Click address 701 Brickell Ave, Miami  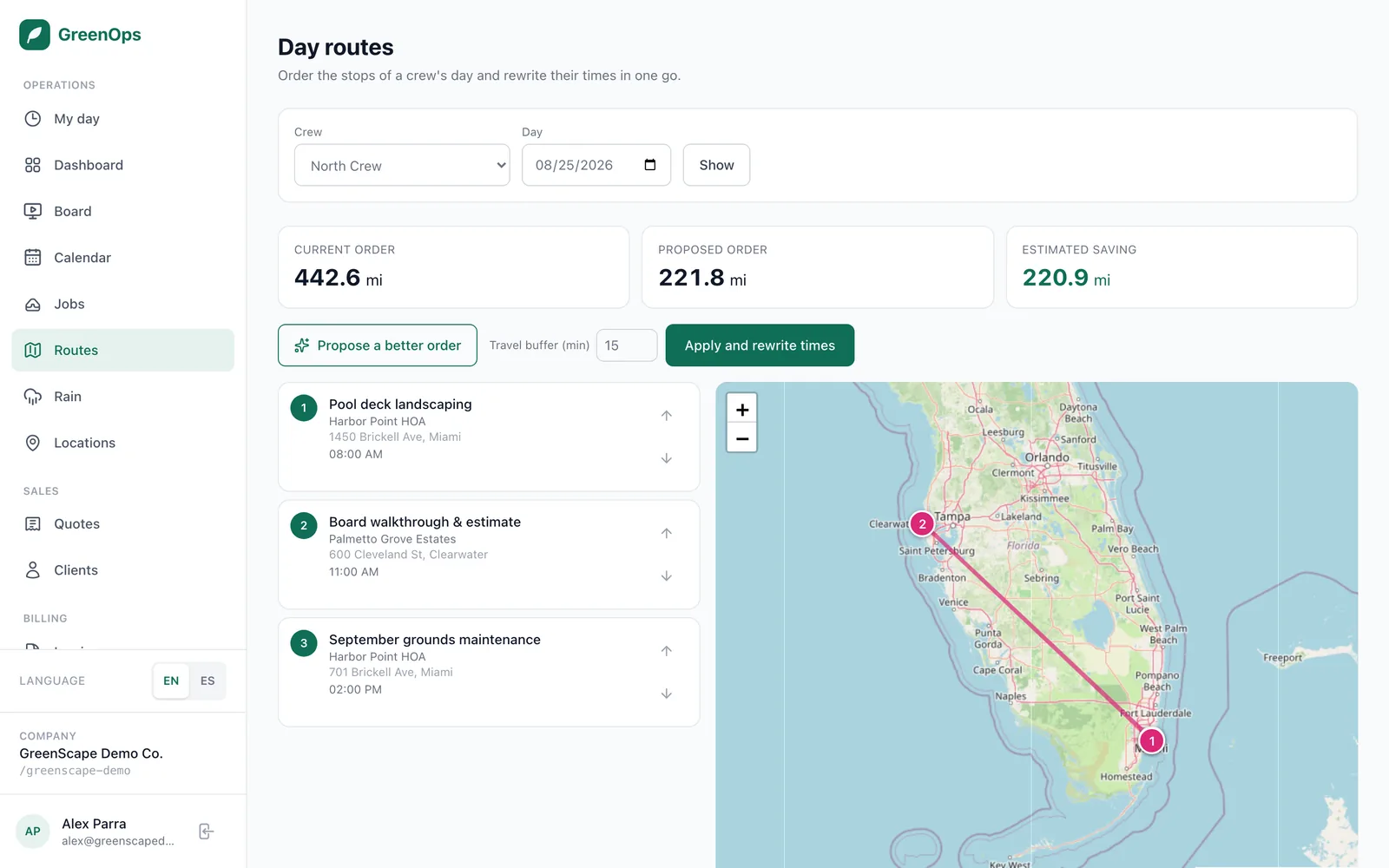tap(391, 672)
